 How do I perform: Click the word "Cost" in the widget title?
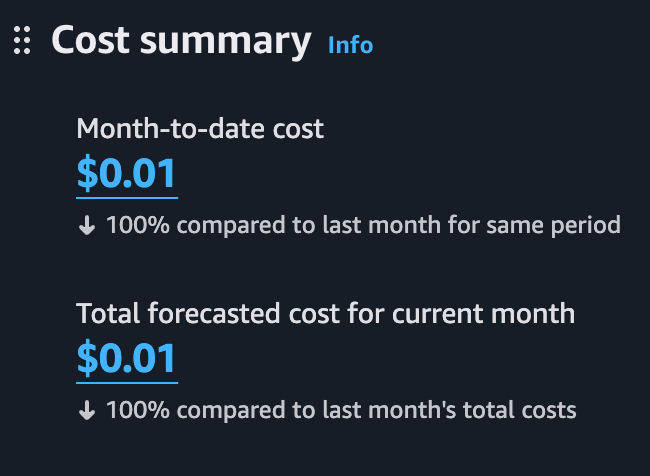pyautogui.click(x=93, y=41)
